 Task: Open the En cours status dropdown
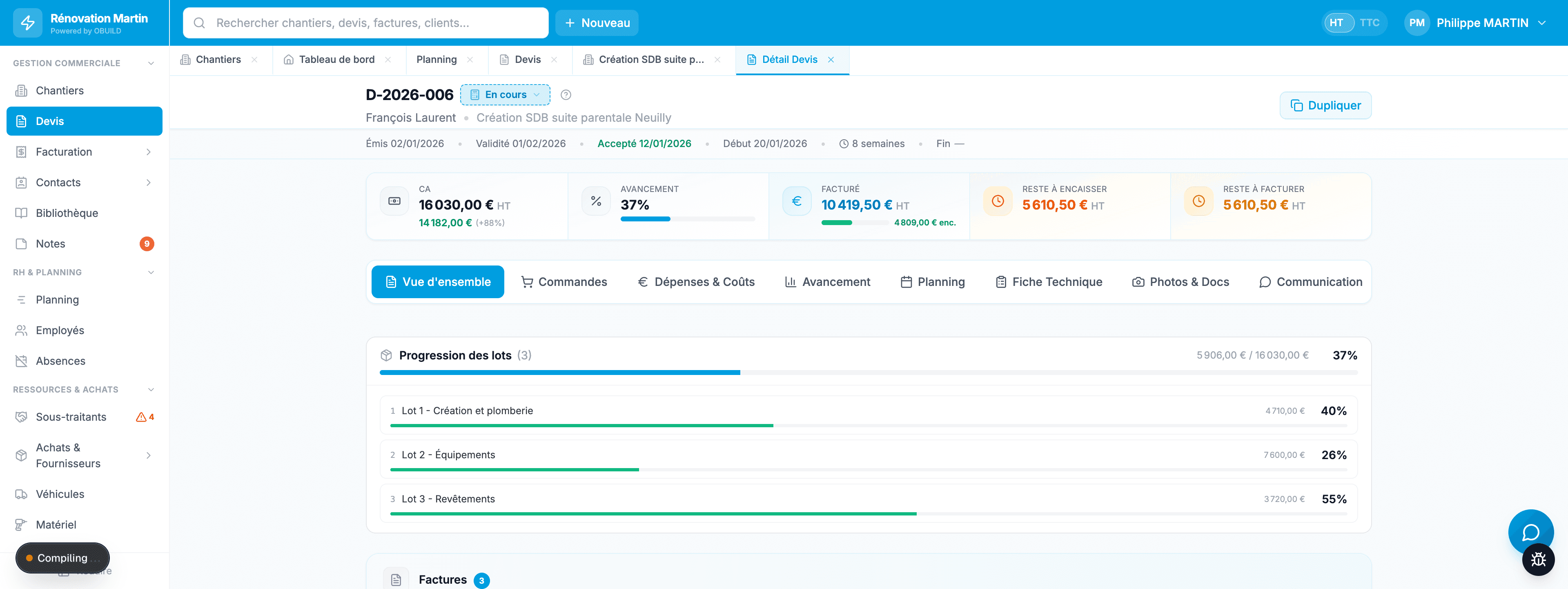click(x=505, y=95)
